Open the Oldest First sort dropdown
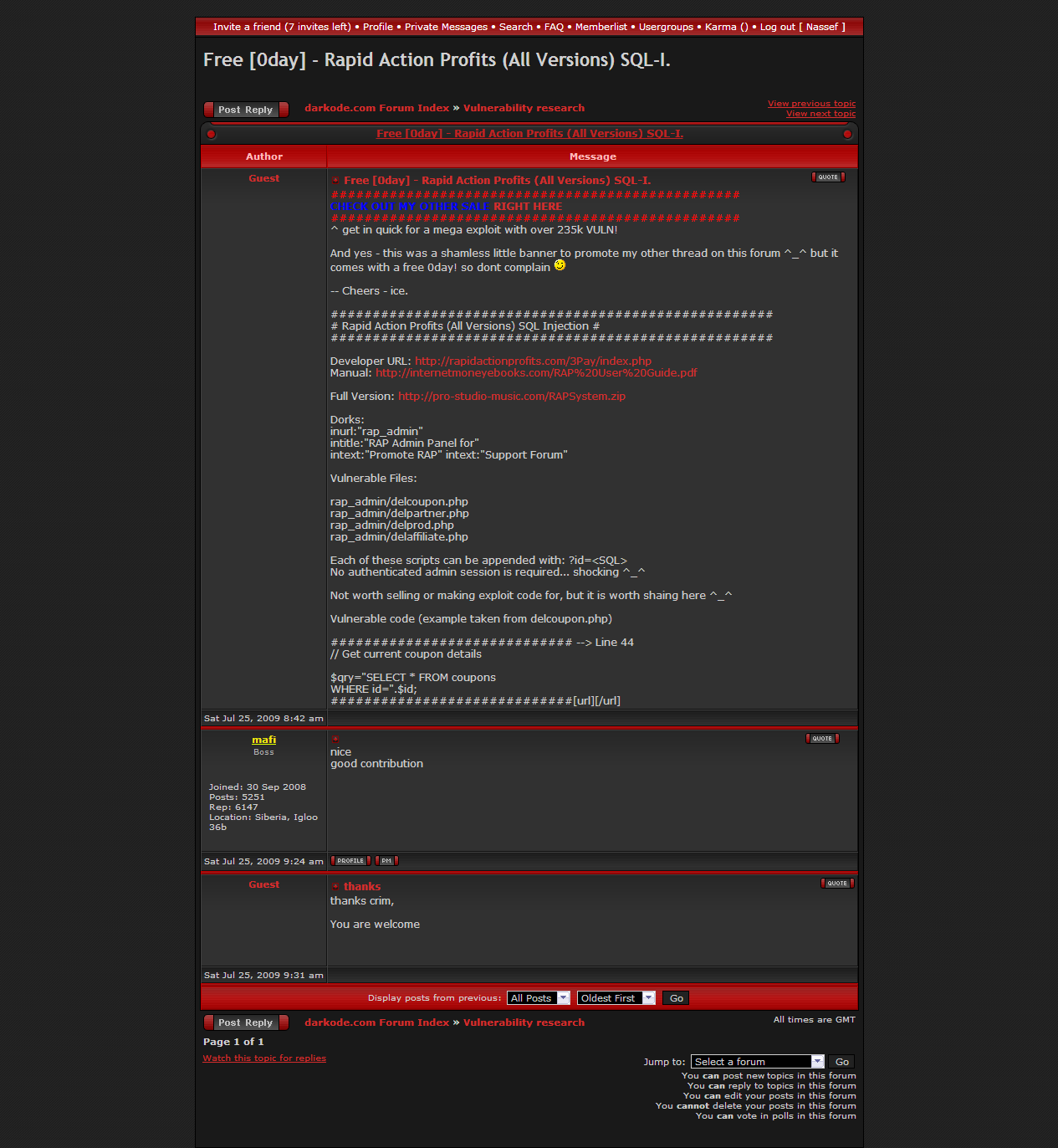The width and height of the screenshot is (1058, 1148). 616,998
